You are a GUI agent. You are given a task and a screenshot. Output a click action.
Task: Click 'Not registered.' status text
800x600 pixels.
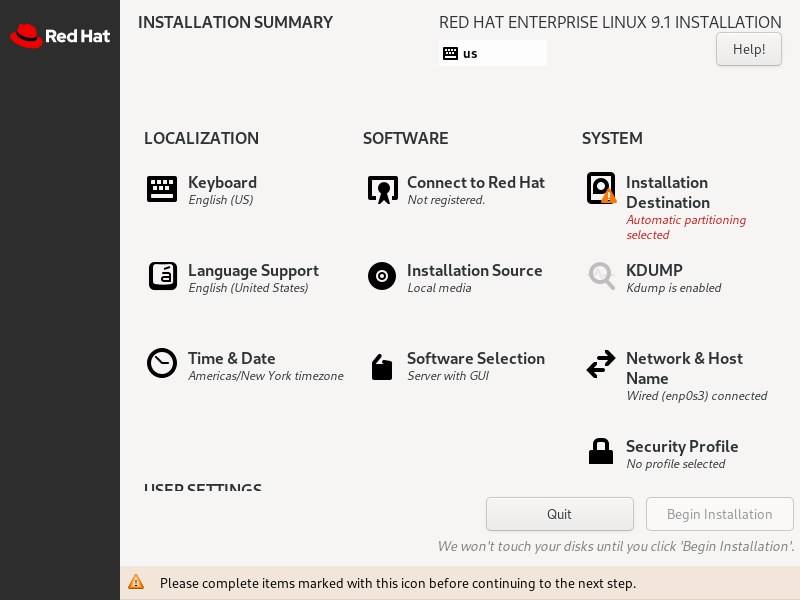point(446,200)
